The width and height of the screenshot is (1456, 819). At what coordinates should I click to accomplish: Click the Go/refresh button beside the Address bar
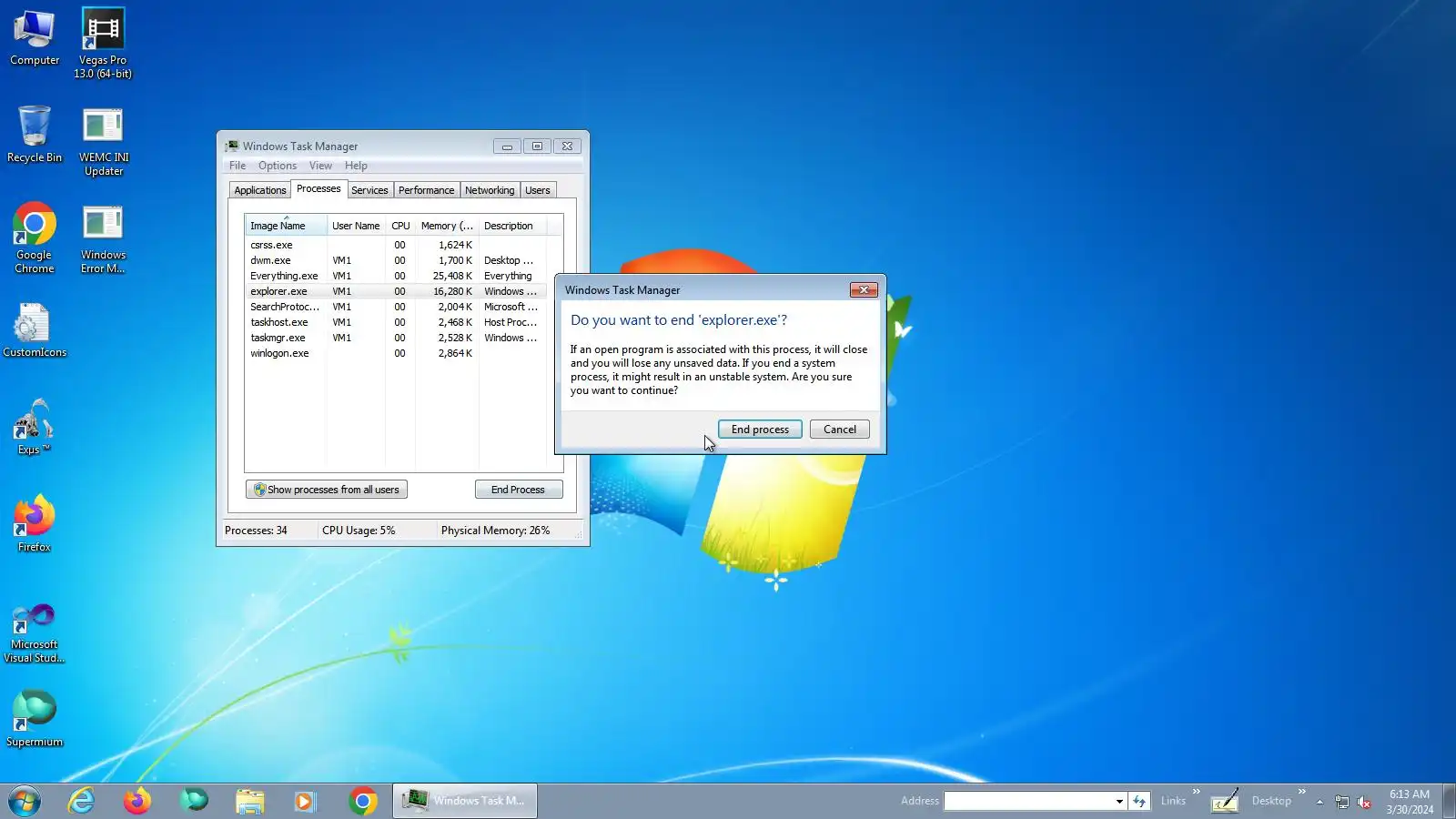coord(1139,801)
